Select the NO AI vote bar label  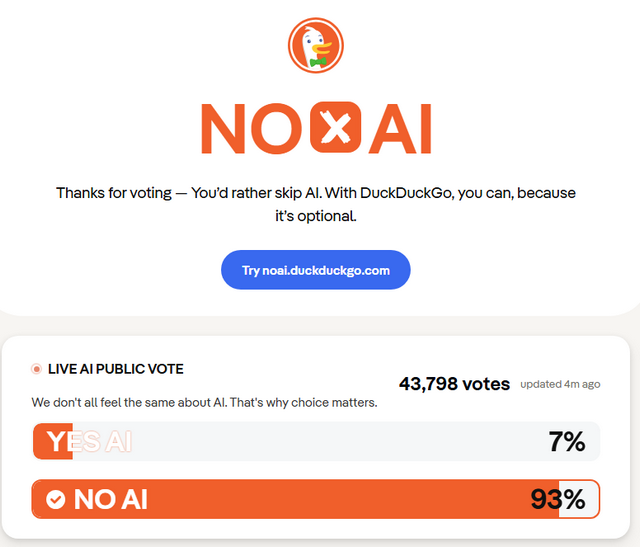tap(110, 499)
